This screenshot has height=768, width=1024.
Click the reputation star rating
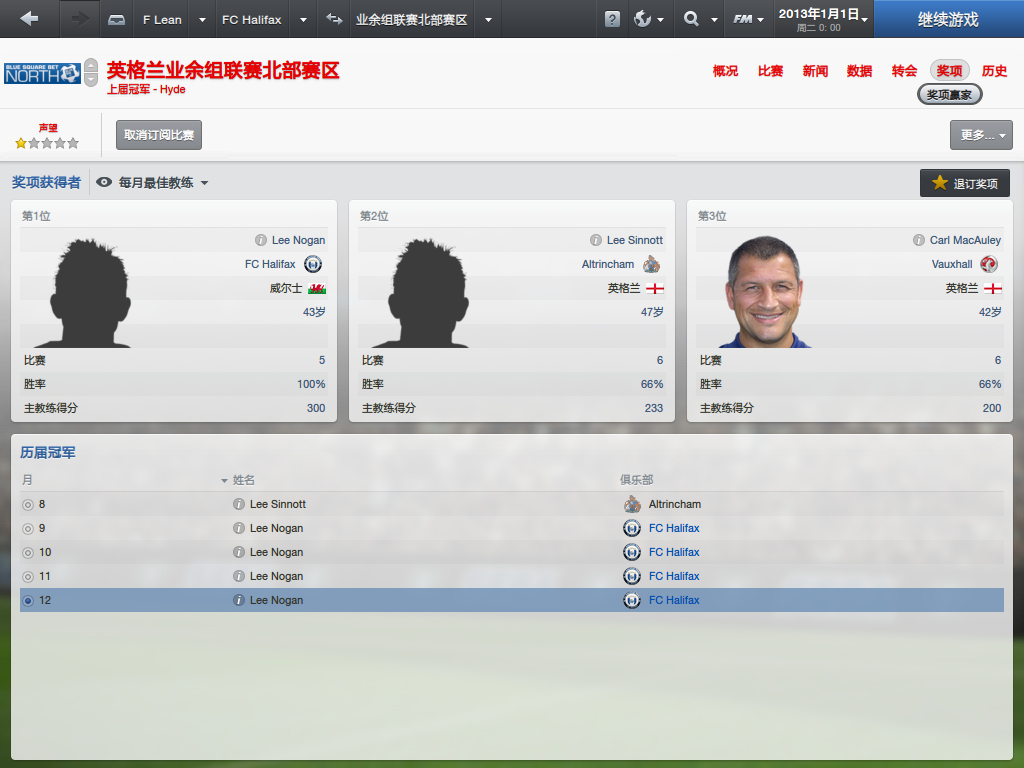(x=47, y=143)
